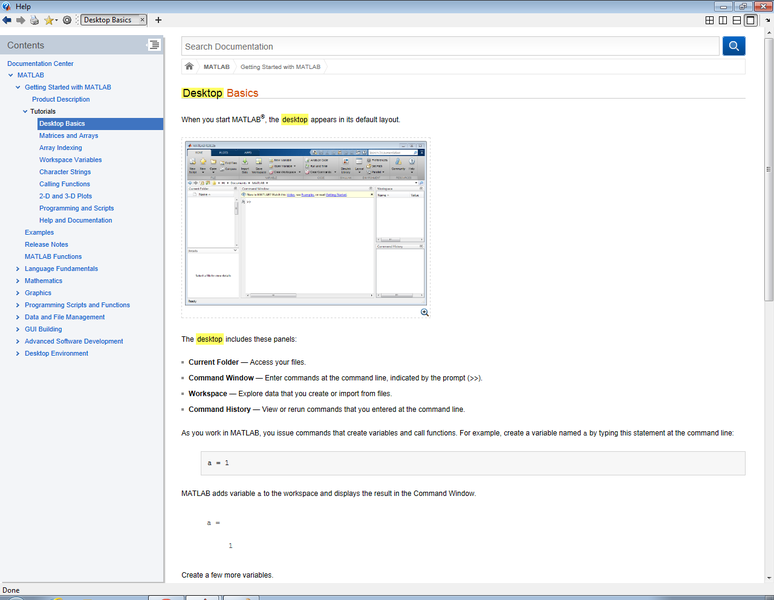The height and width of the screenshot is (600, 774).
Task: Open Workspace Variables tutorial
Action: pos(71,160)
